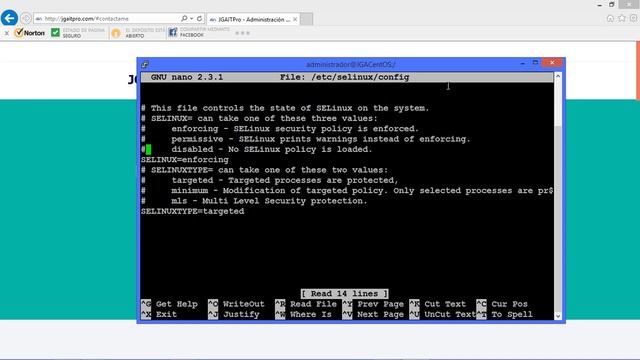Open the address bar dropdown arrow
Viewport: 640px width, 360px height.
click(x=191, y=18)
